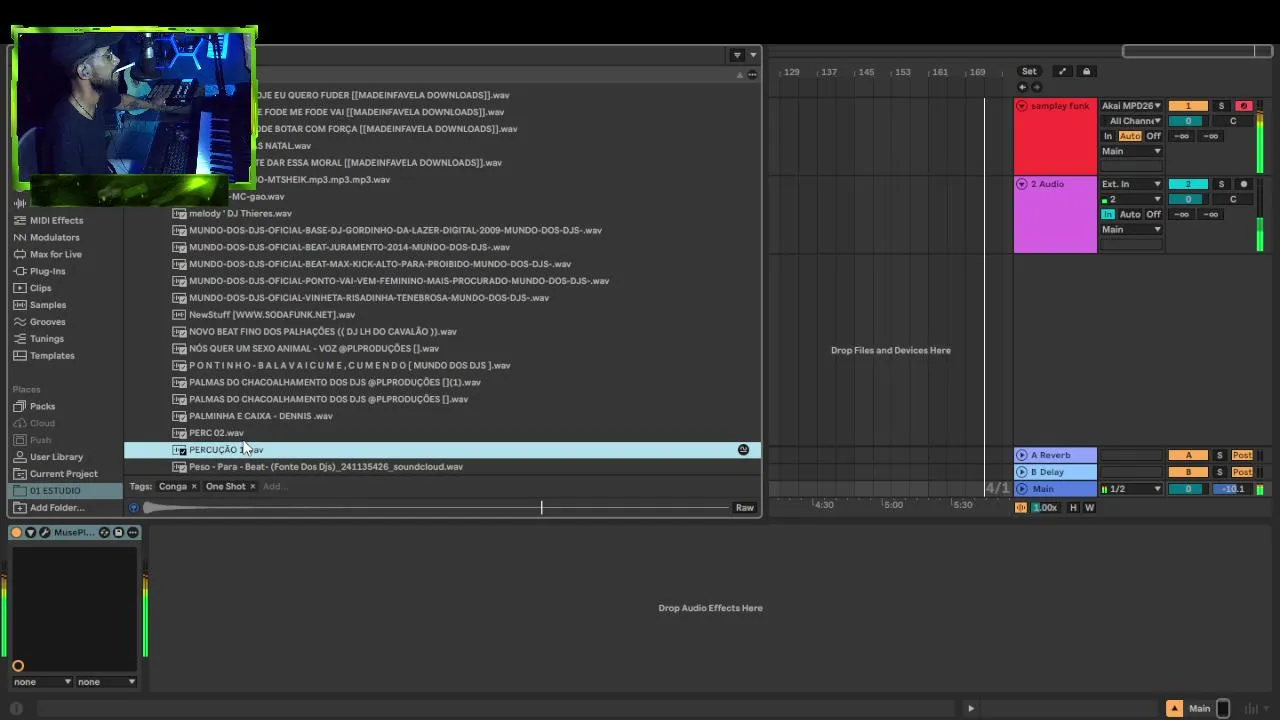Remove the Conga tag
Viewport: 1280px width, 720px height.
click(x=194, y=487)
